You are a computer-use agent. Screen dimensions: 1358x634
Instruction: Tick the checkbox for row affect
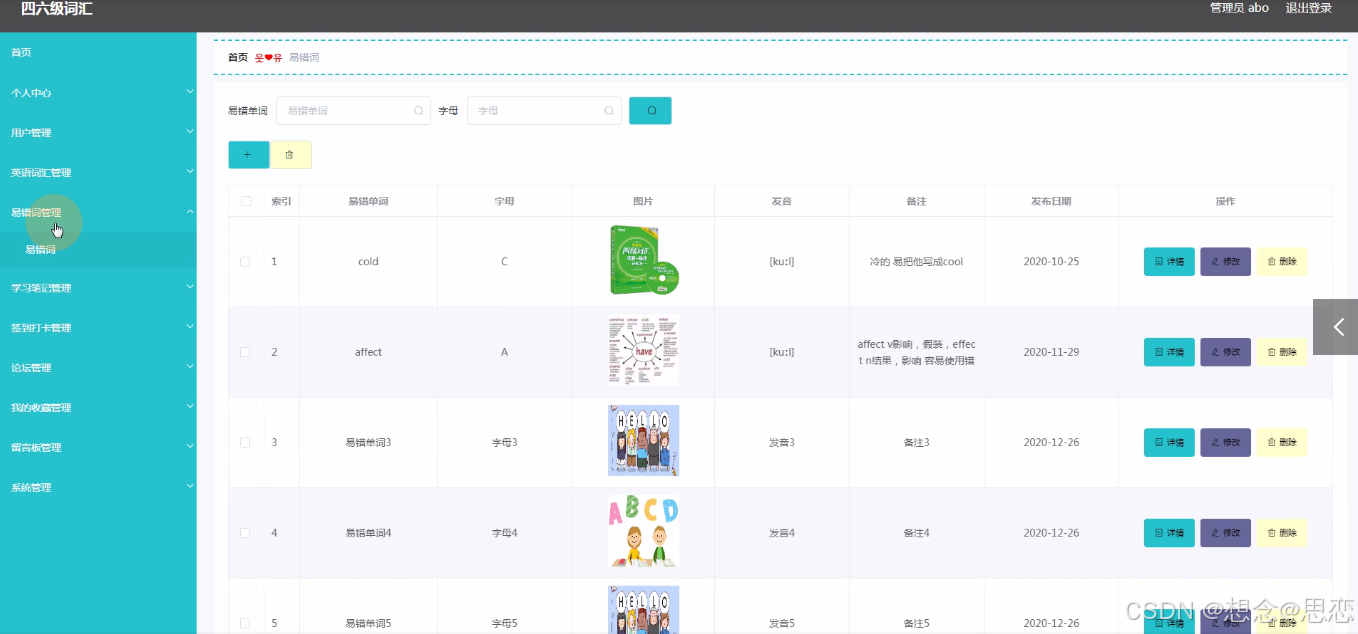click(x=246, y=352)
